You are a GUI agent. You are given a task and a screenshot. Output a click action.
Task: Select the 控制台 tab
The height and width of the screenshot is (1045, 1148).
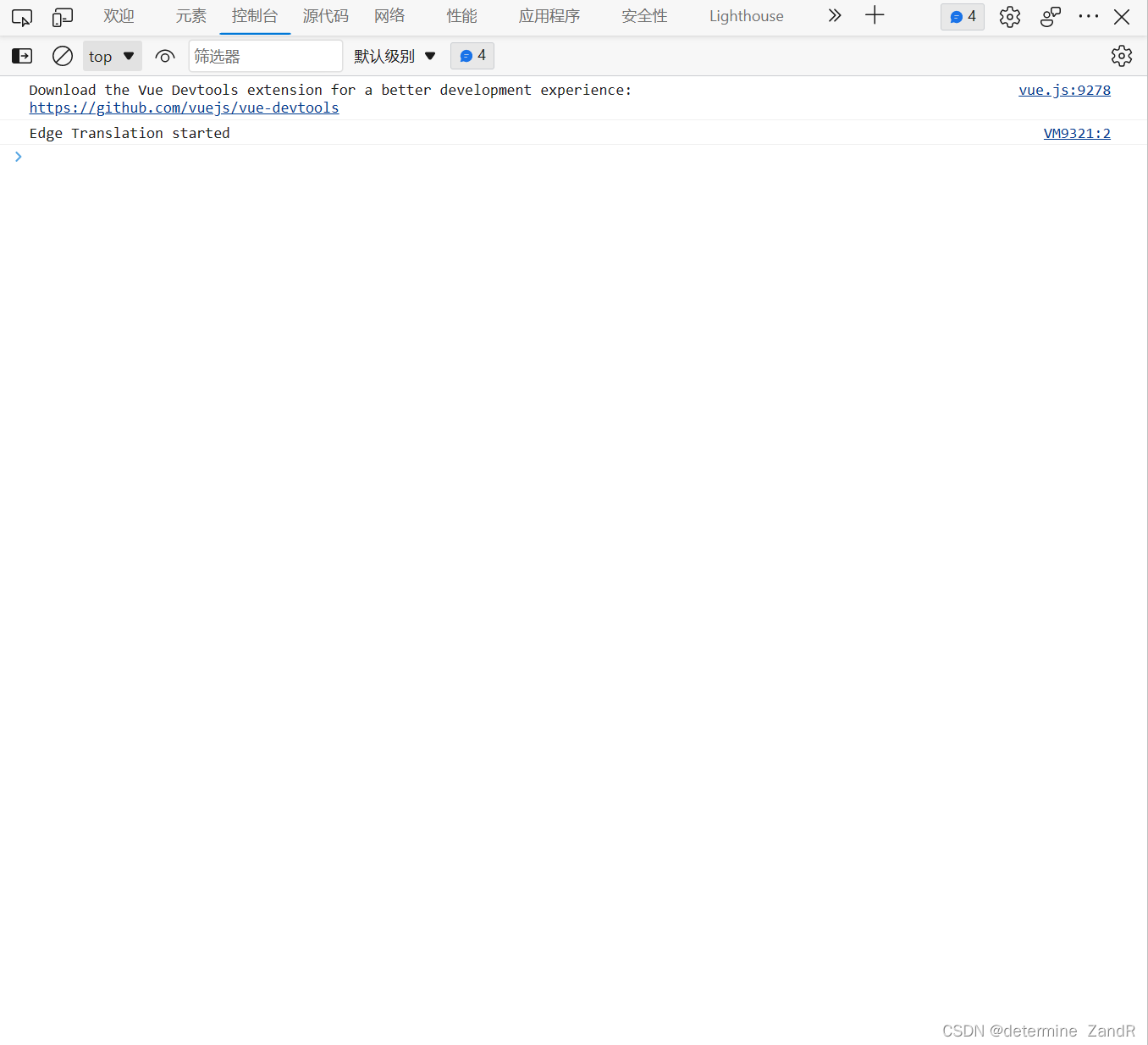point(255,16)
